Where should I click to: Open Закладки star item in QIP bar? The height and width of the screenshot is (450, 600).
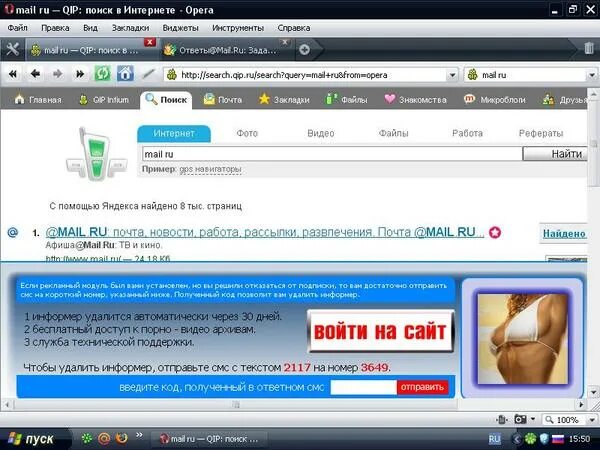point(284,100)
